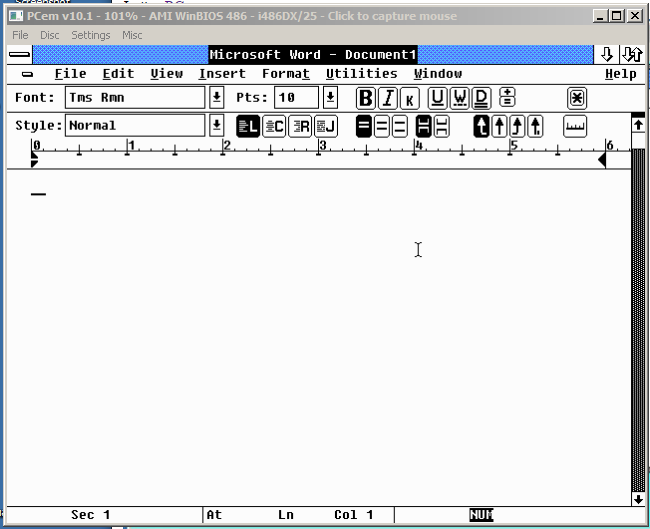The image size is (650, 529).
Task: Click the vertical scrollbar down arrow
Action: (x=638, y=499)
